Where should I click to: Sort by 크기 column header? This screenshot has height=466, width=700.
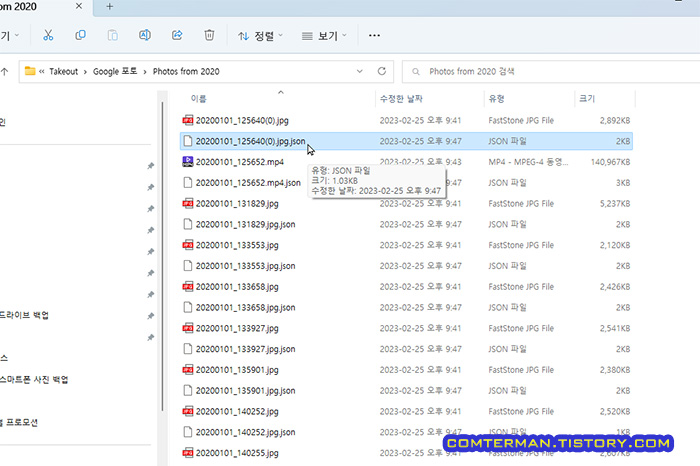point(587,99)
